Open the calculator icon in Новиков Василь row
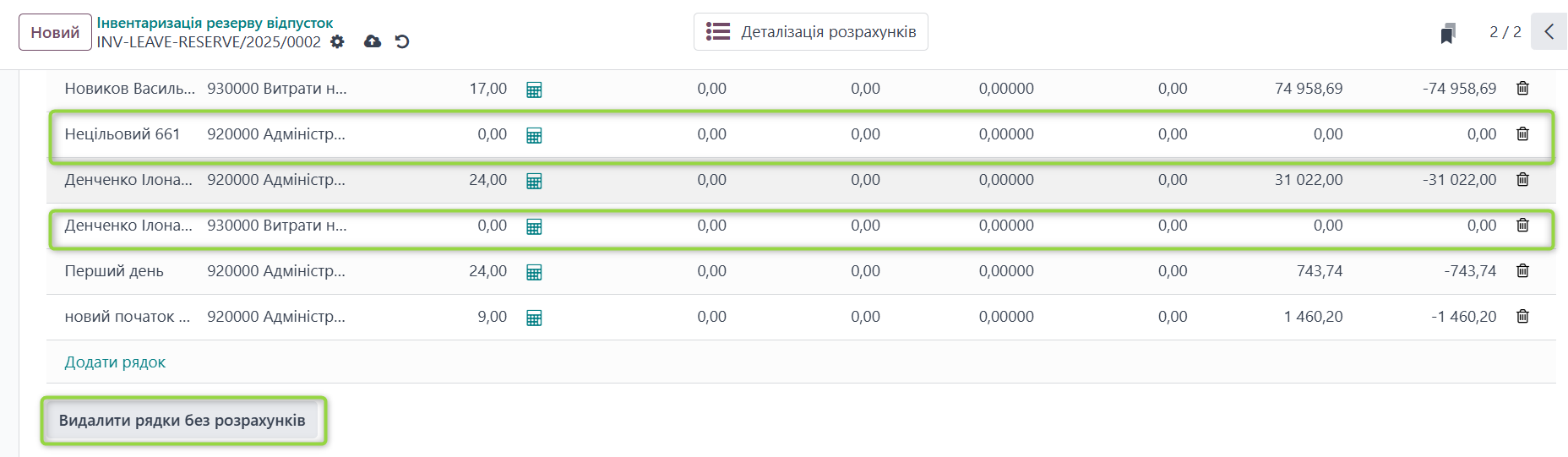The height and width of the screenshot is (457, 1568). [x=534, y=90]
